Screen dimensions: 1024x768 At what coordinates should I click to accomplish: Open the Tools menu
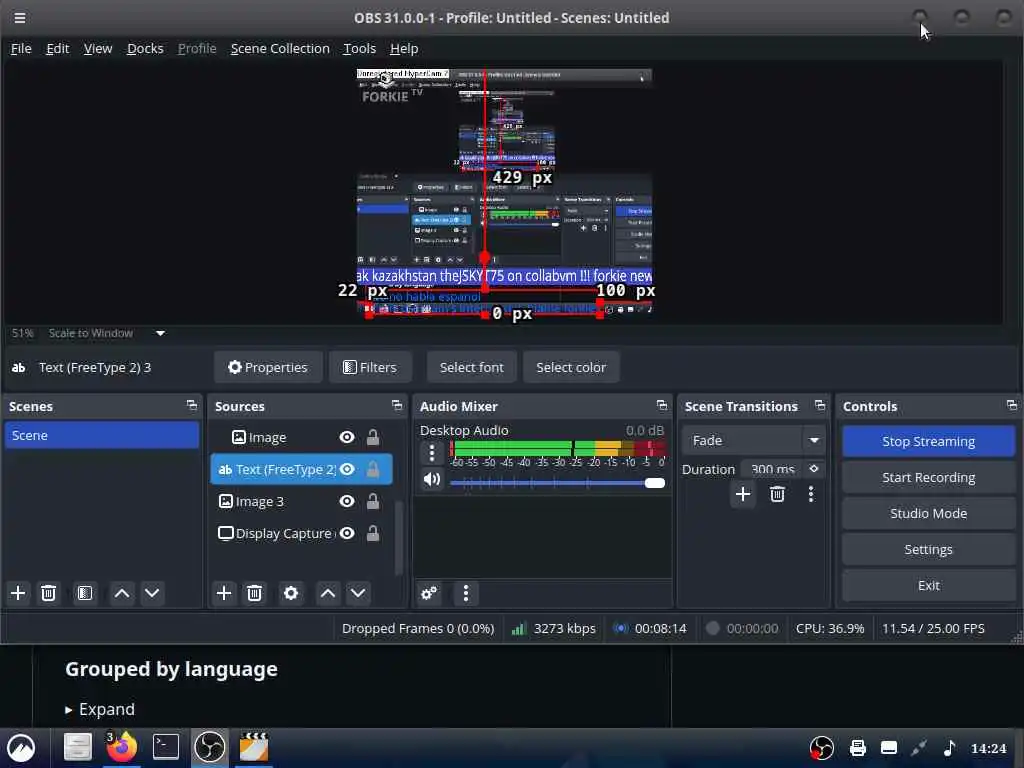point(360,48)
